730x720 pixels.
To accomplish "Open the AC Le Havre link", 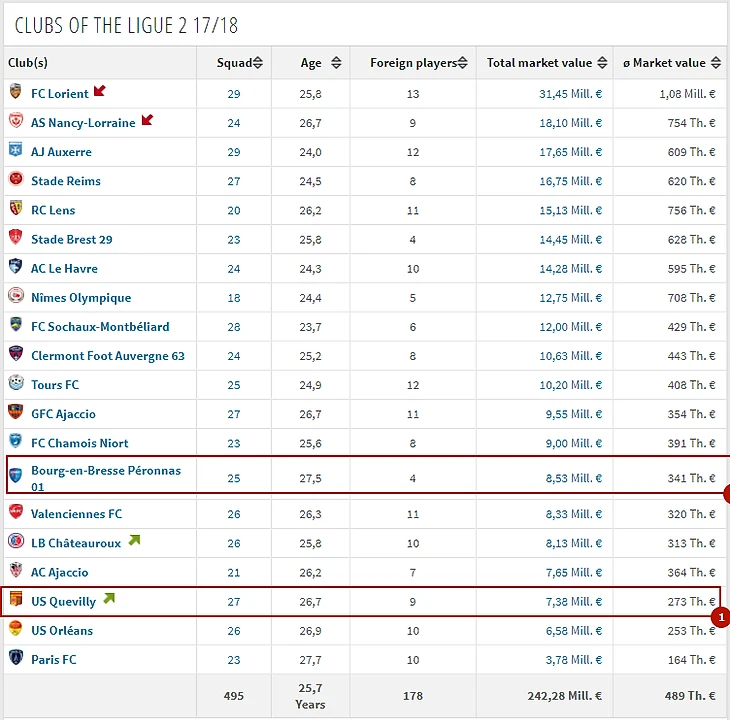I will [64, 269].
